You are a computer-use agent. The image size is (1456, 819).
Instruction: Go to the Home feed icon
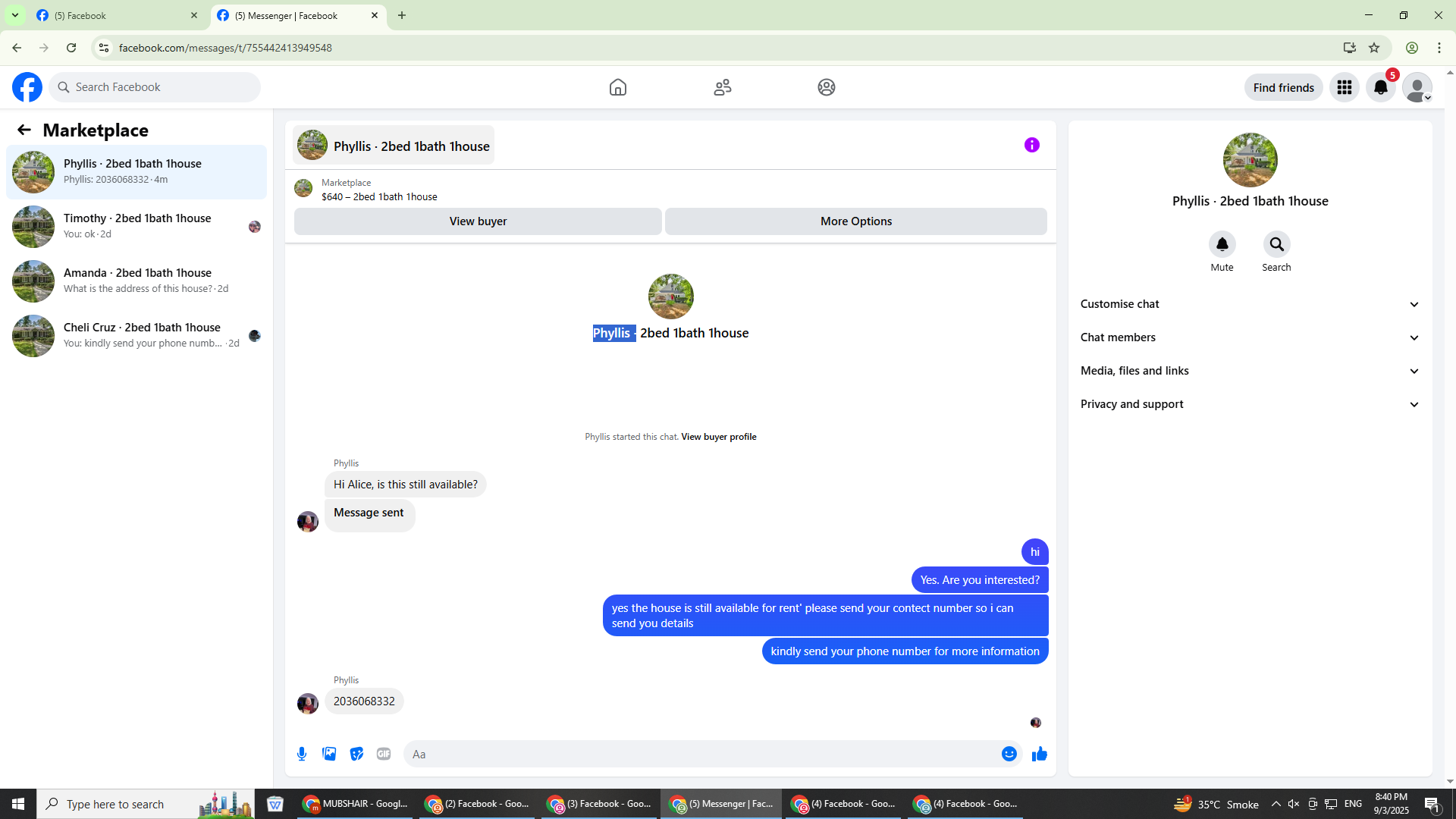[x=618, y=87]
